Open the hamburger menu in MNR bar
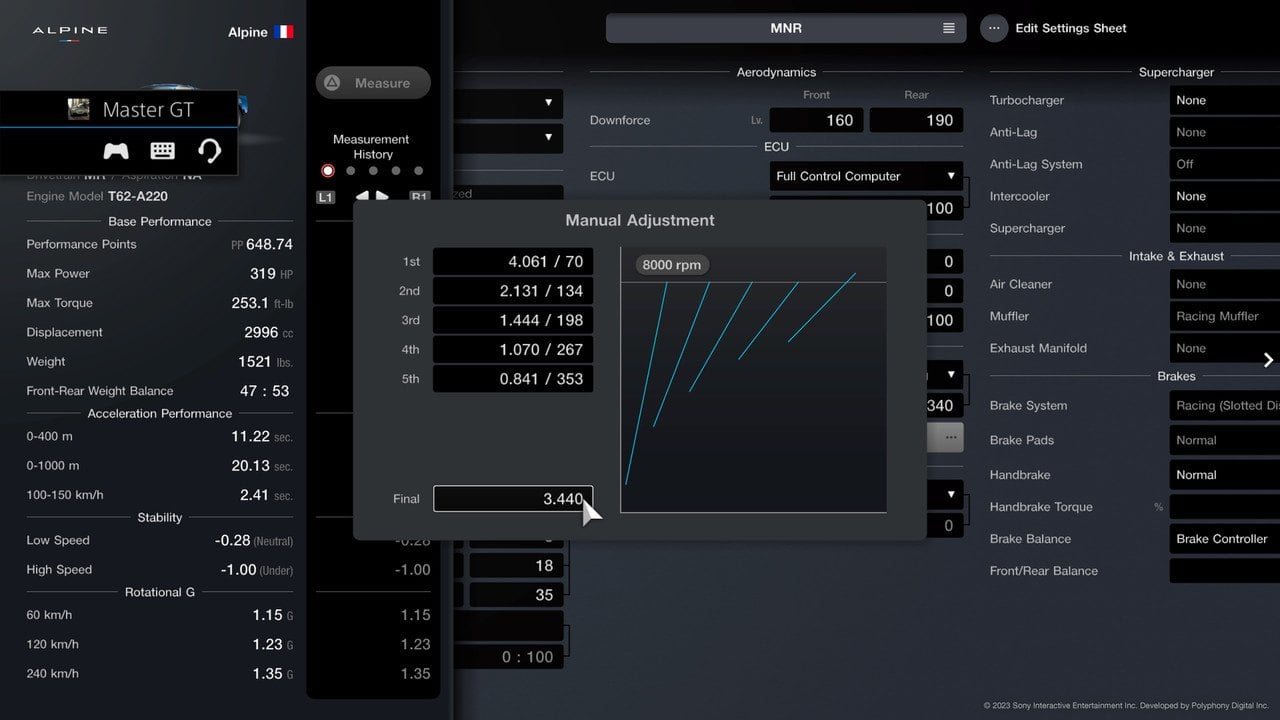The image size is (1280, 720). click(949, 28)
